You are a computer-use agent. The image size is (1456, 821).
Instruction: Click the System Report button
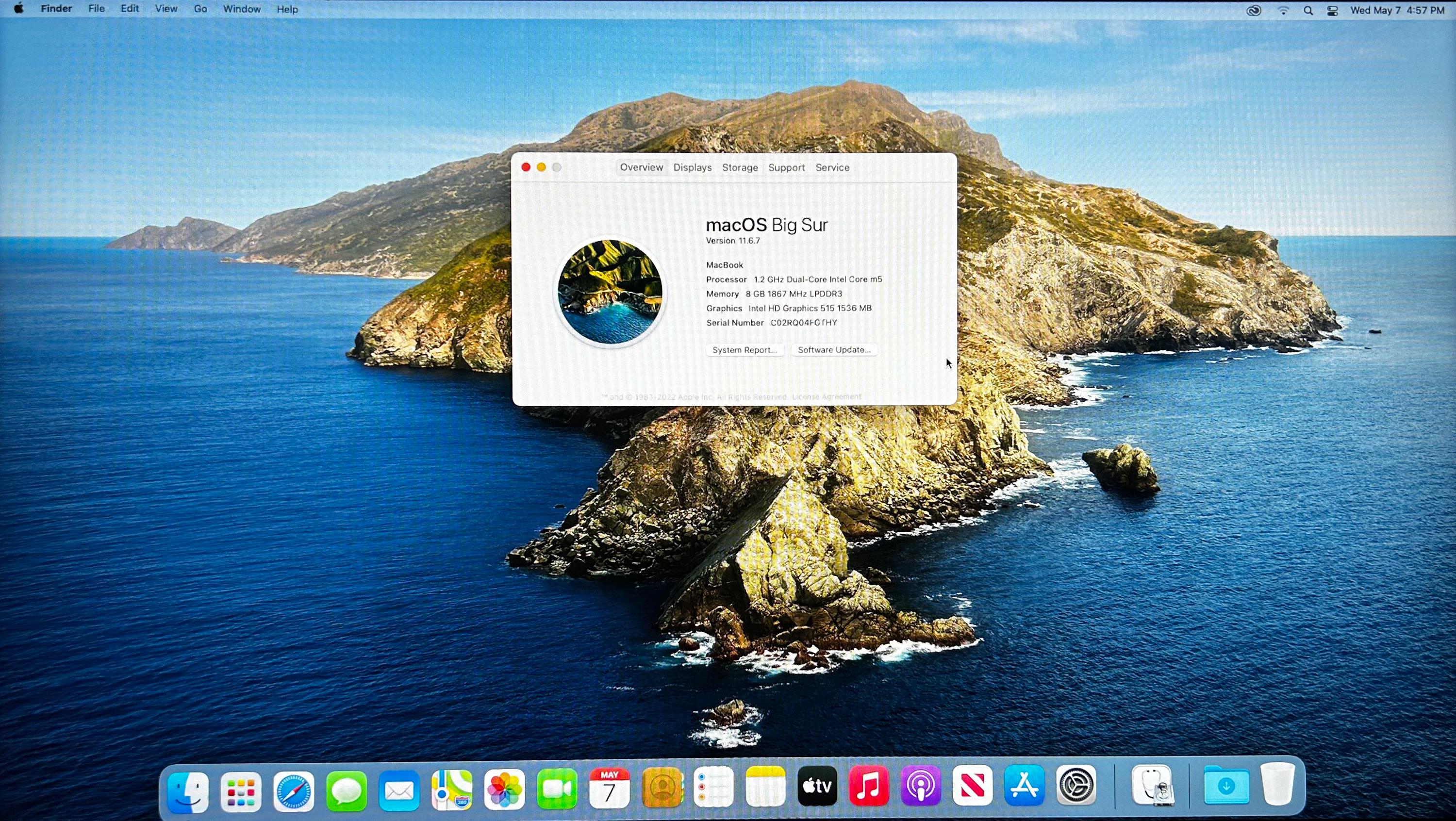[744, 350]
